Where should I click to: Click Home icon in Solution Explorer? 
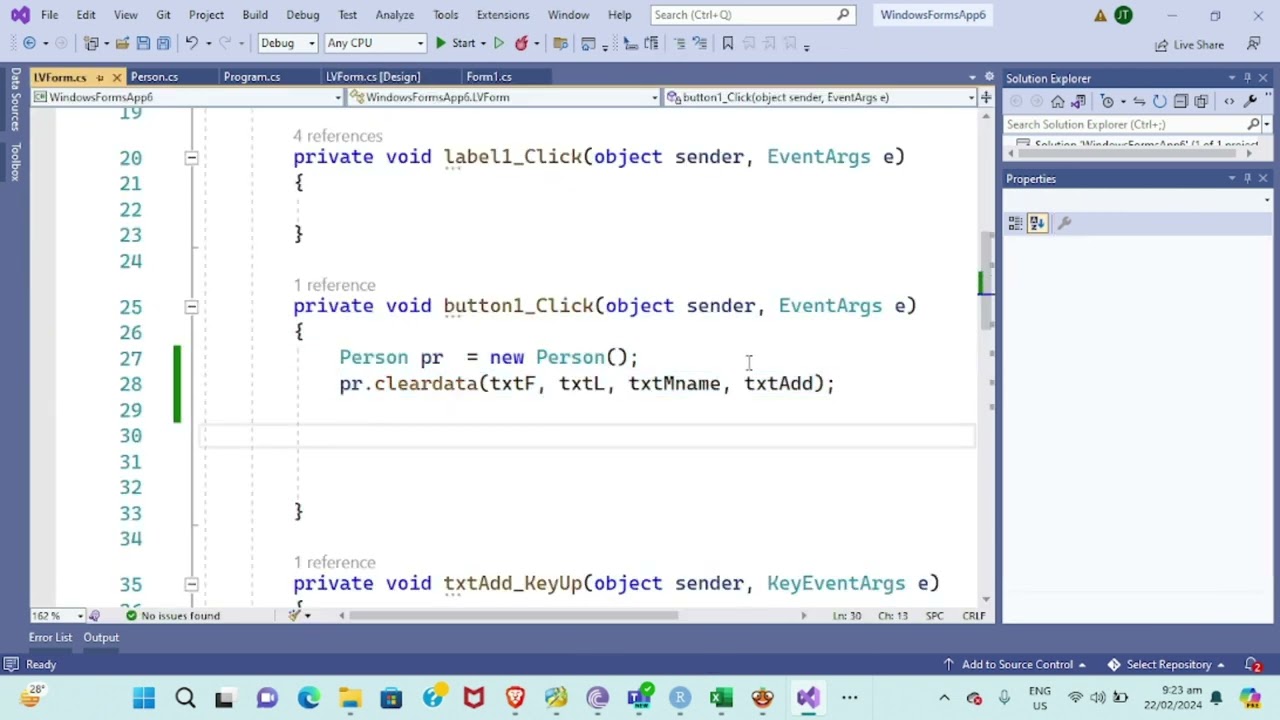[x=1058, y=101]
